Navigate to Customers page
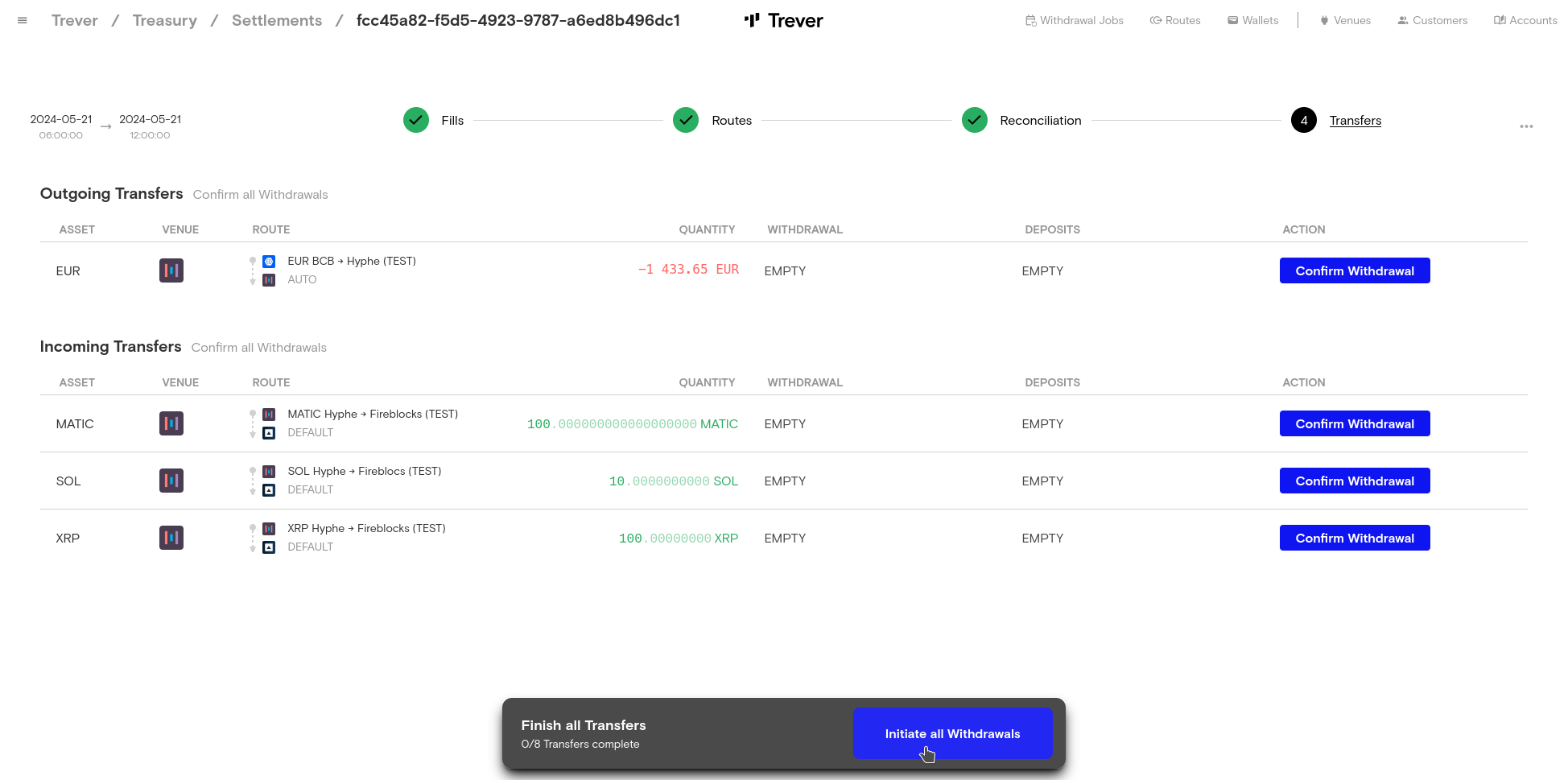 [1433, 21]
